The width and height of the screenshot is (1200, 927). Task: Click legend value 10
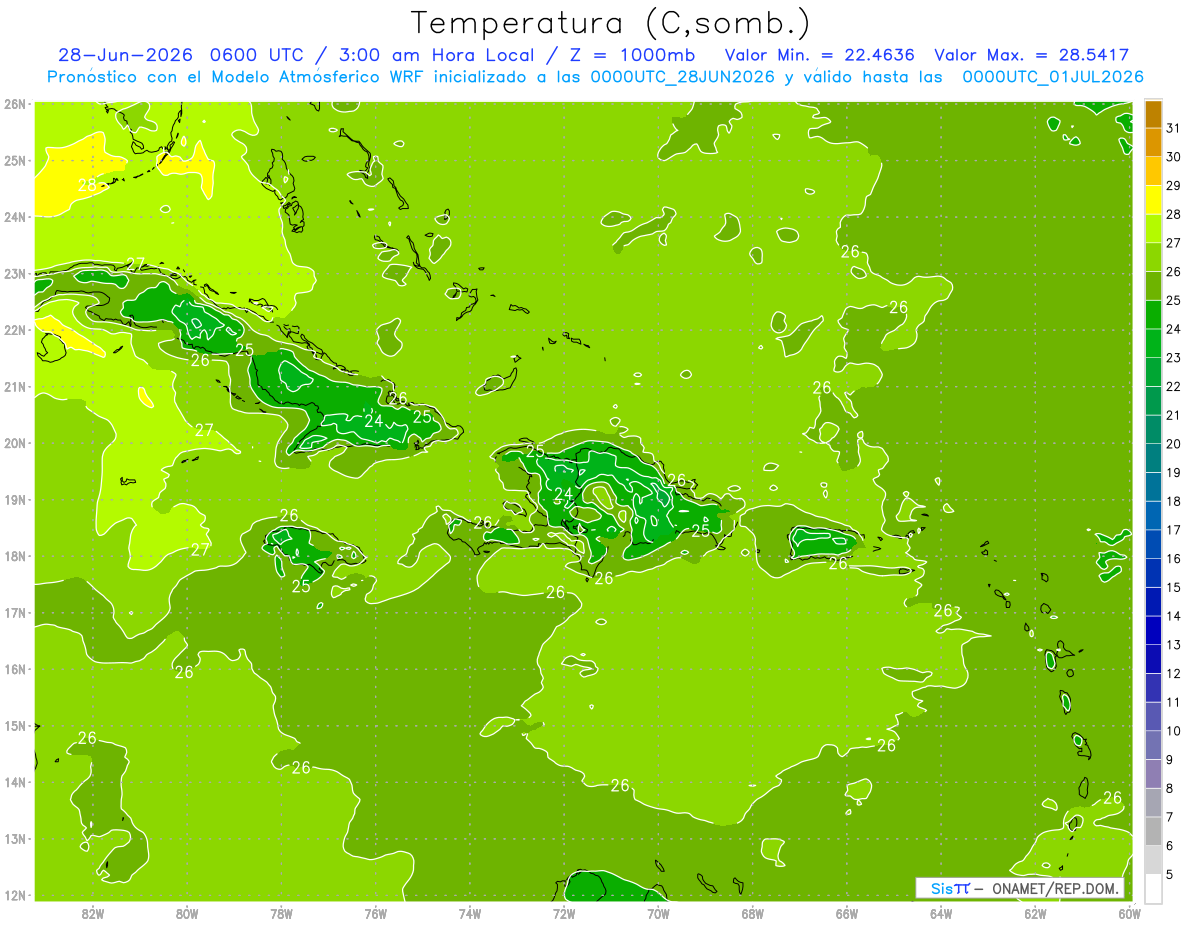1173,731
